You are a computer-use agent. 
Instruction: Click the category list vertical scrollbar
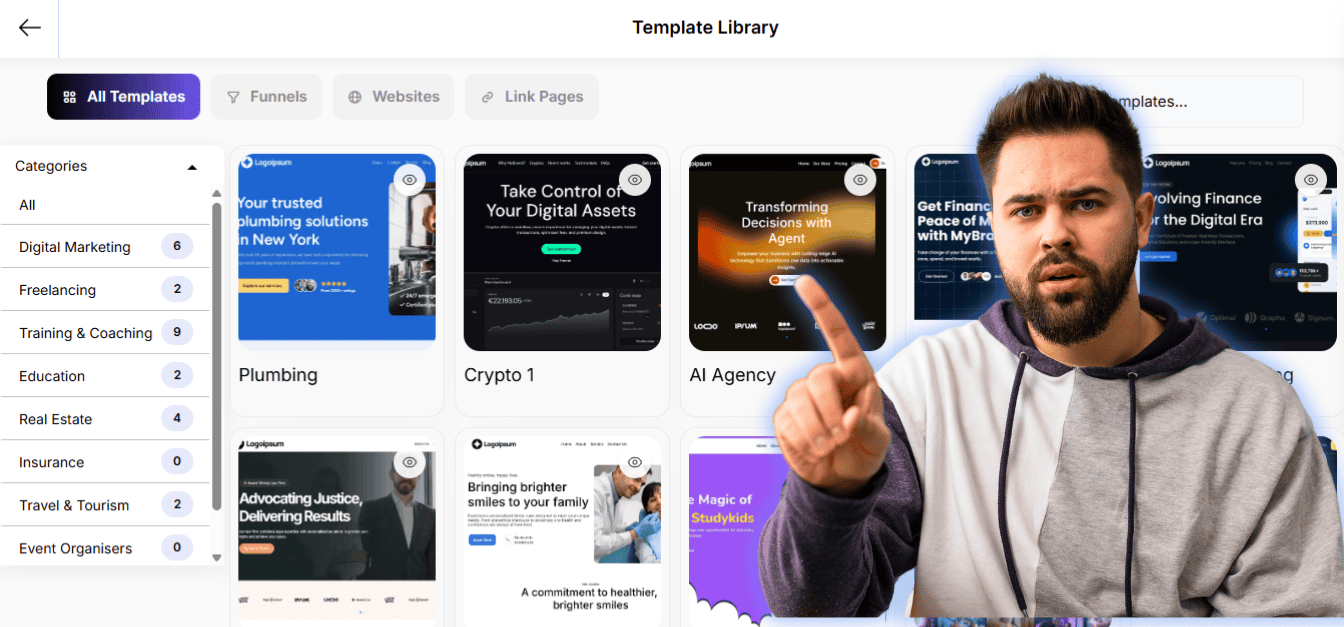217,355
